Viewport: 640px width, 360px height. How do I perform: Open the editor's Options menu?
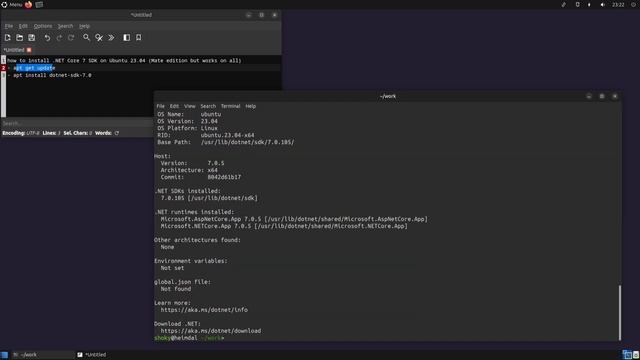(x=43, y=26)
